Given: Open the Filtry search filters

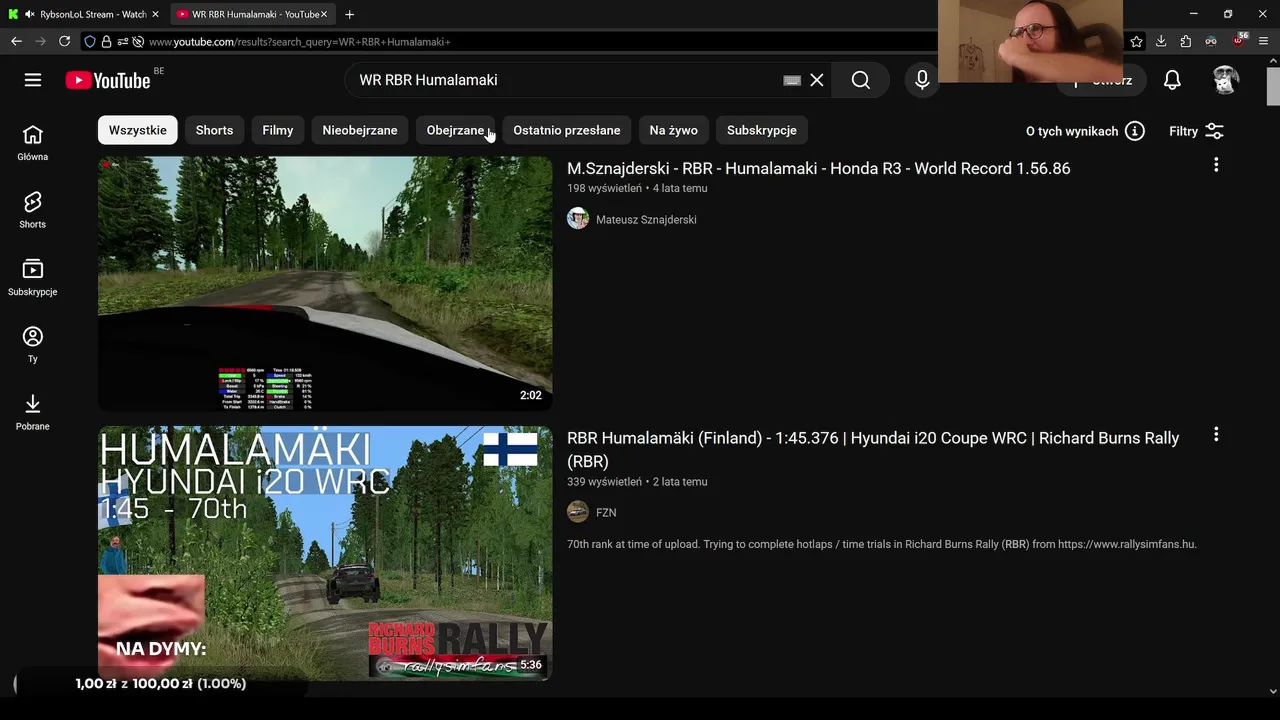Looking at the screenshot, I should (x=1196, y=131).
